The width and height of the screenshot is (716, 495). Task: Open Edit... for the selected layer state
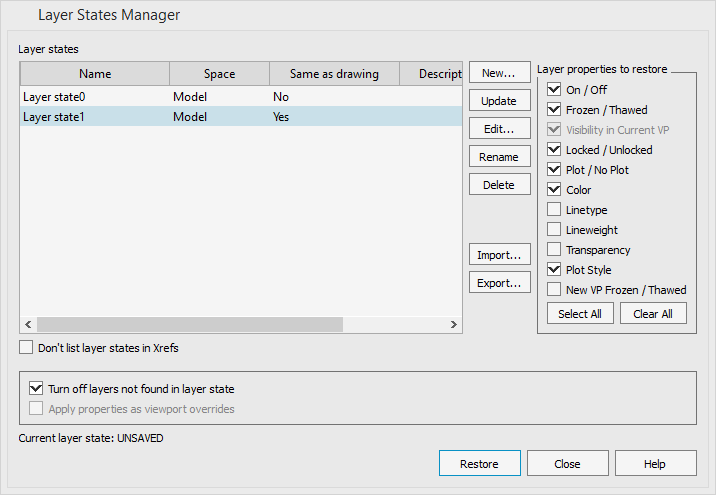[499, 129]
